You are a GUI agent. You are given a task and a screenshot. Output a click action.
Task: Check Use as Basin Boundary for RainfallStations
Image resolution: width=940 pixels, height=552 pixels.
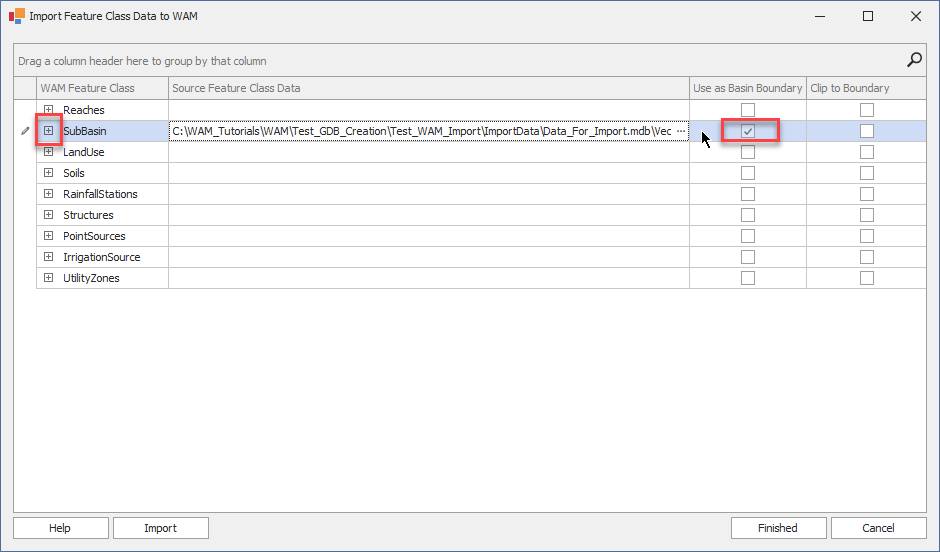pos(748,194)
